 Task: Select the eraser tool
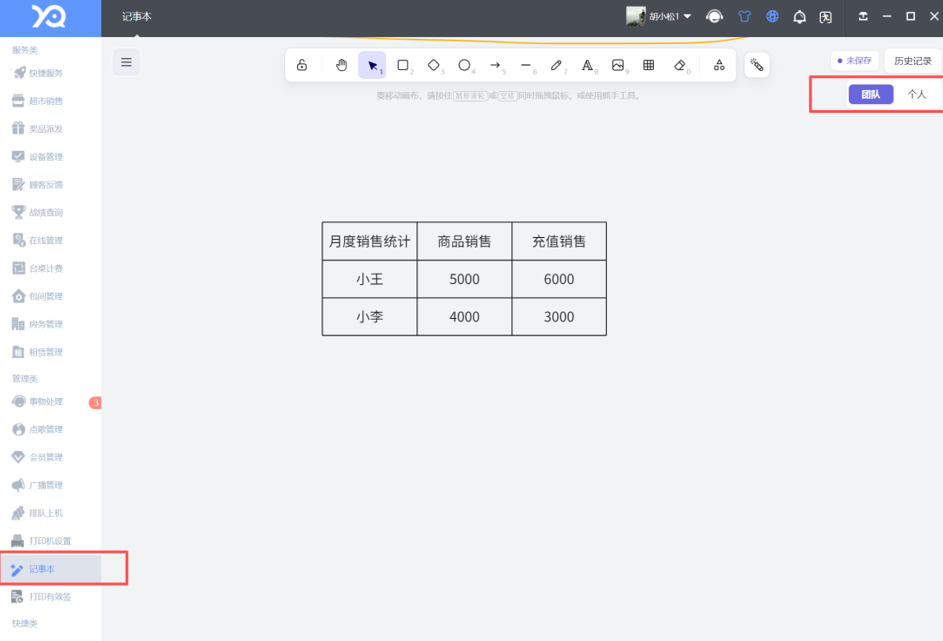coord(680,65)
